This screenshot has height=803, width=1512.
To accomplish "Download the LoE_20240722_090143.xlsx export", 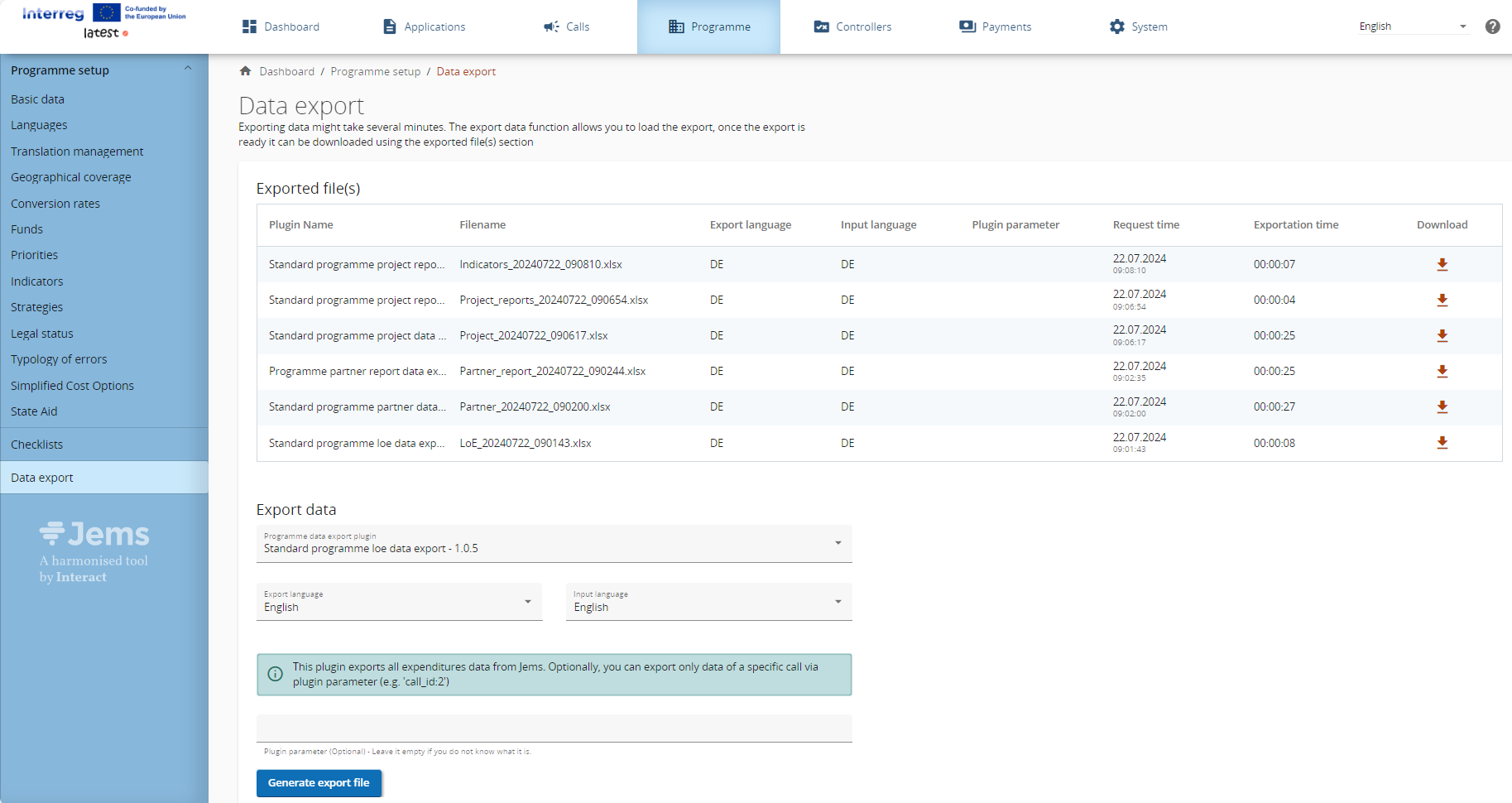I will [1442, 443].
